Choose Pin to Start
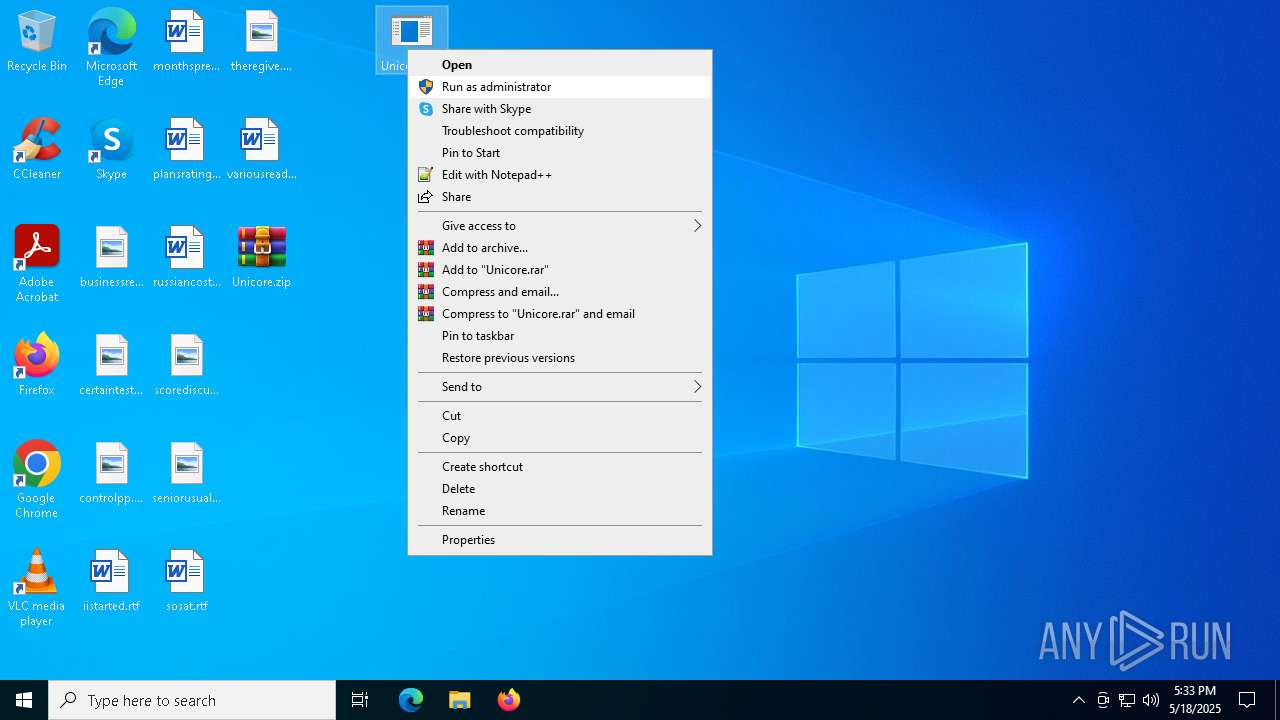This screenshot has width=1280, height=720. pyautogui.click(x=559, y=153)
